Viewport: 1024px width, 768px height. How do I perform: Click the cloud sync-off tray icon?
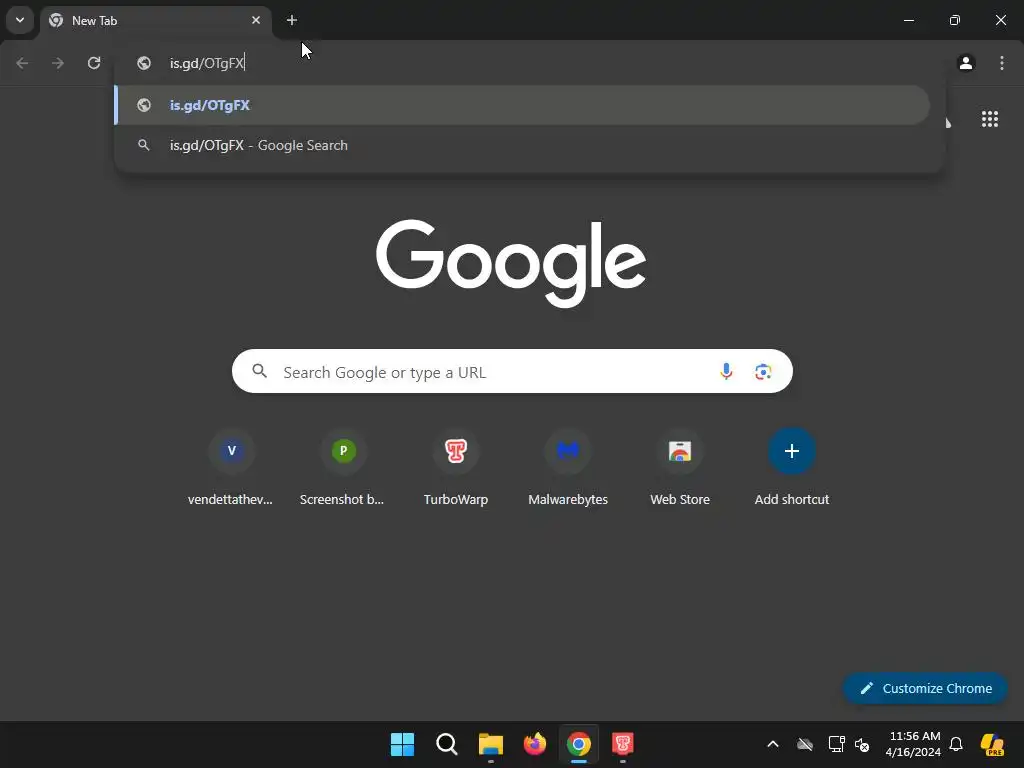pyautogui.click(x=805, y=744)
